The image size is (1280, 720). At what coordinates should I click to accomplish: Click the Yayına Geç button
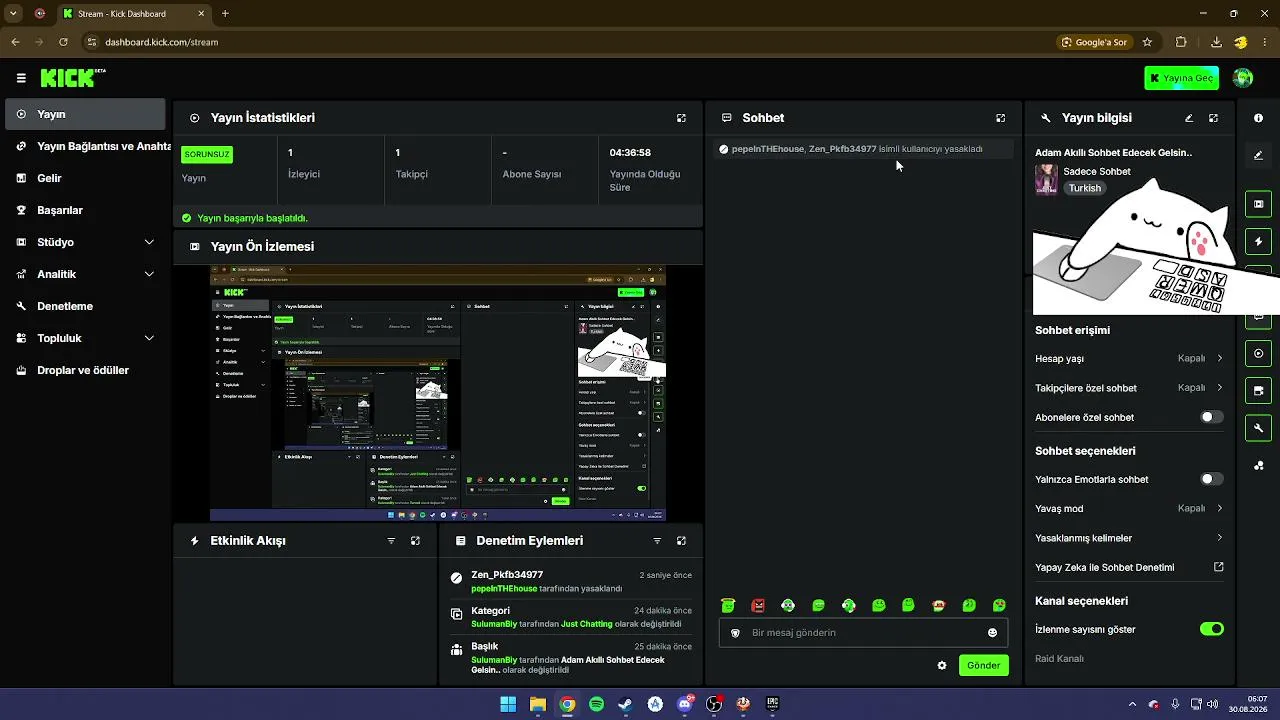click(1182, 78)
